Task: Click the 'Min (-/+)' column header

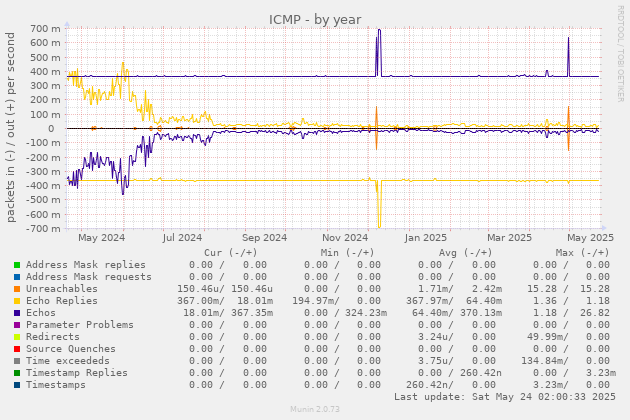Action: 348,253
